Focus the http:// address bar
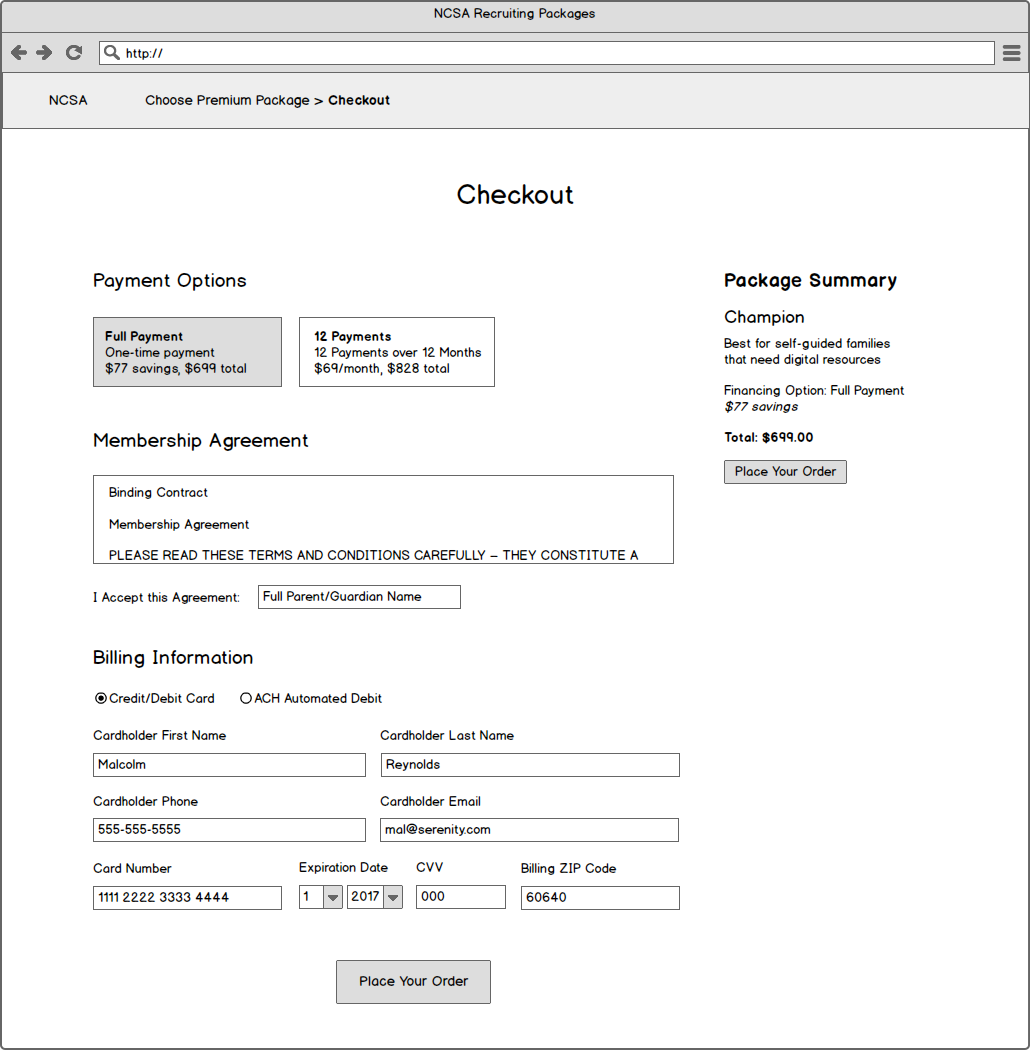This screenshot has width=1030, height=1050. (546, 53)
